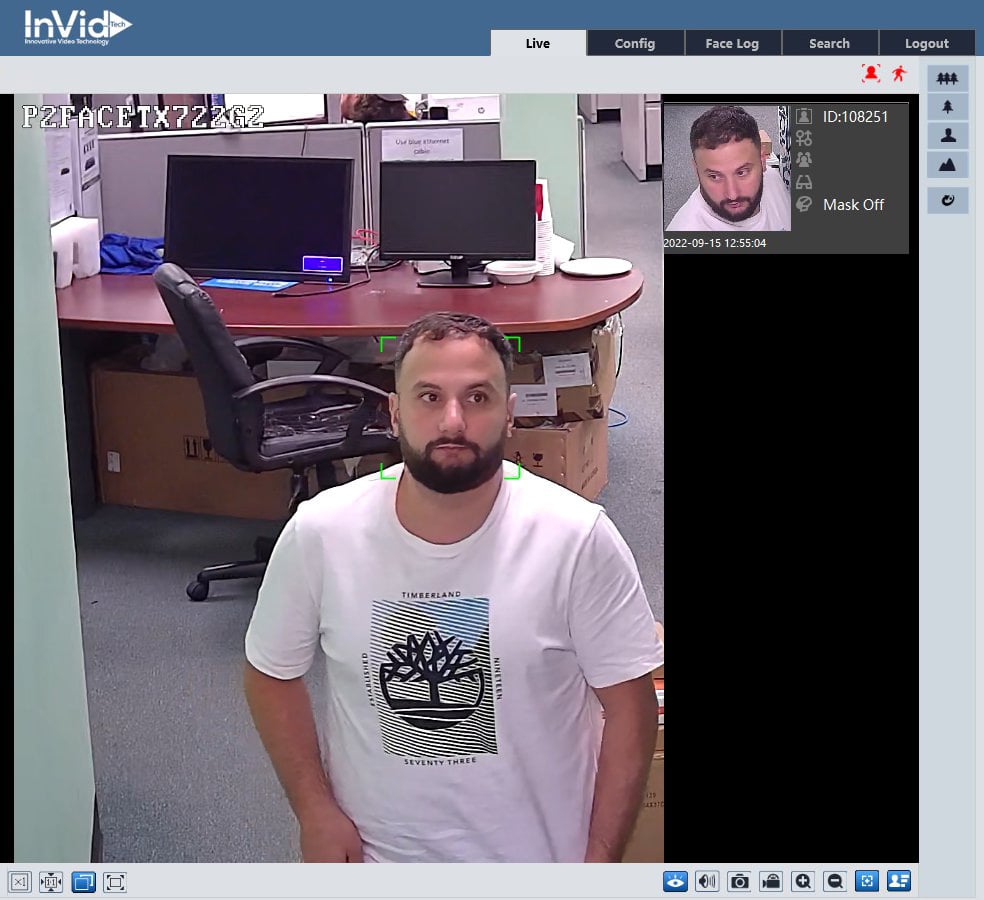This screenshot has height=900, width=984.
Task: Select the person silhouette scene button
Action: pos(947,135)
